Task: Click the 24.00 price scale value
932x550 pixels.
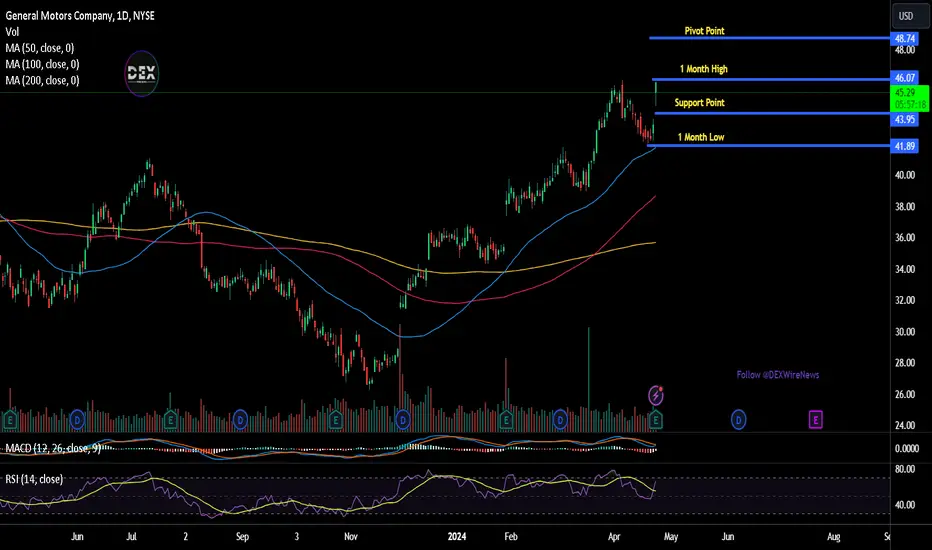Action: pos(905,425)
